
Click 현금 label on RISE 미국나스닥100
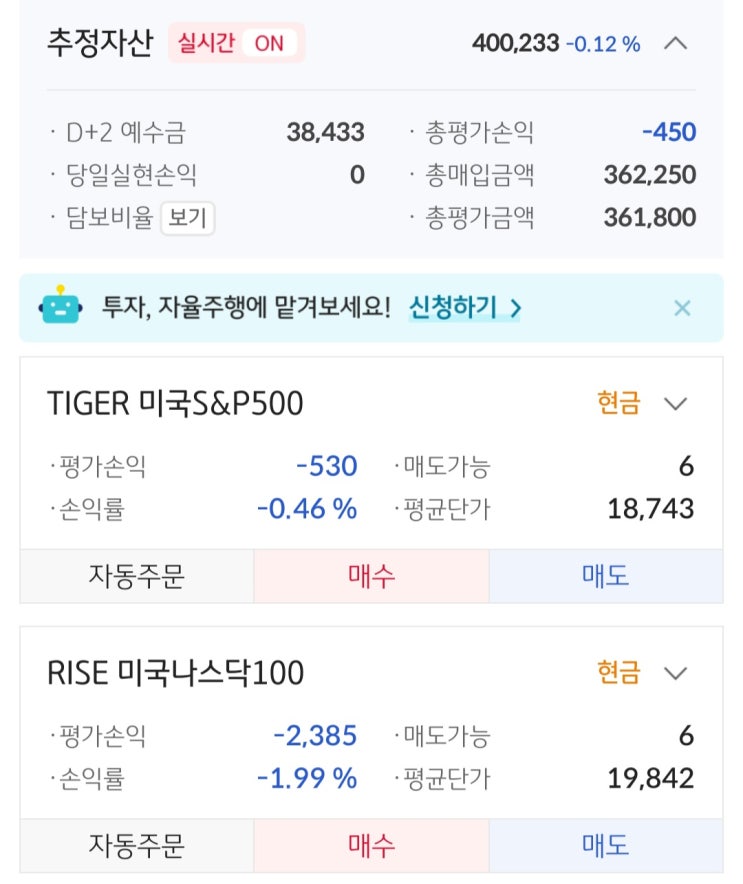pyautogui.click(x=618, y=673)
